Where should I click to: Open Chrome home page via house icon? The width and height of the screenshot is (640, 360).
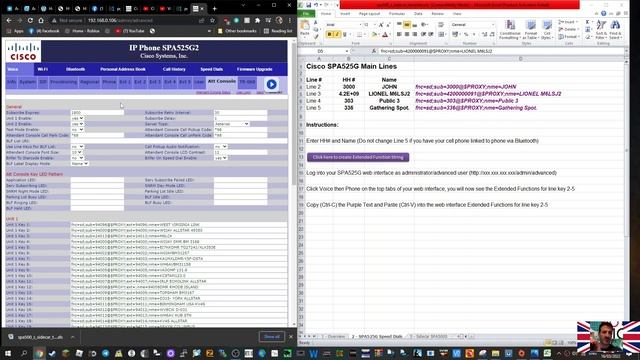pos(41,20)
